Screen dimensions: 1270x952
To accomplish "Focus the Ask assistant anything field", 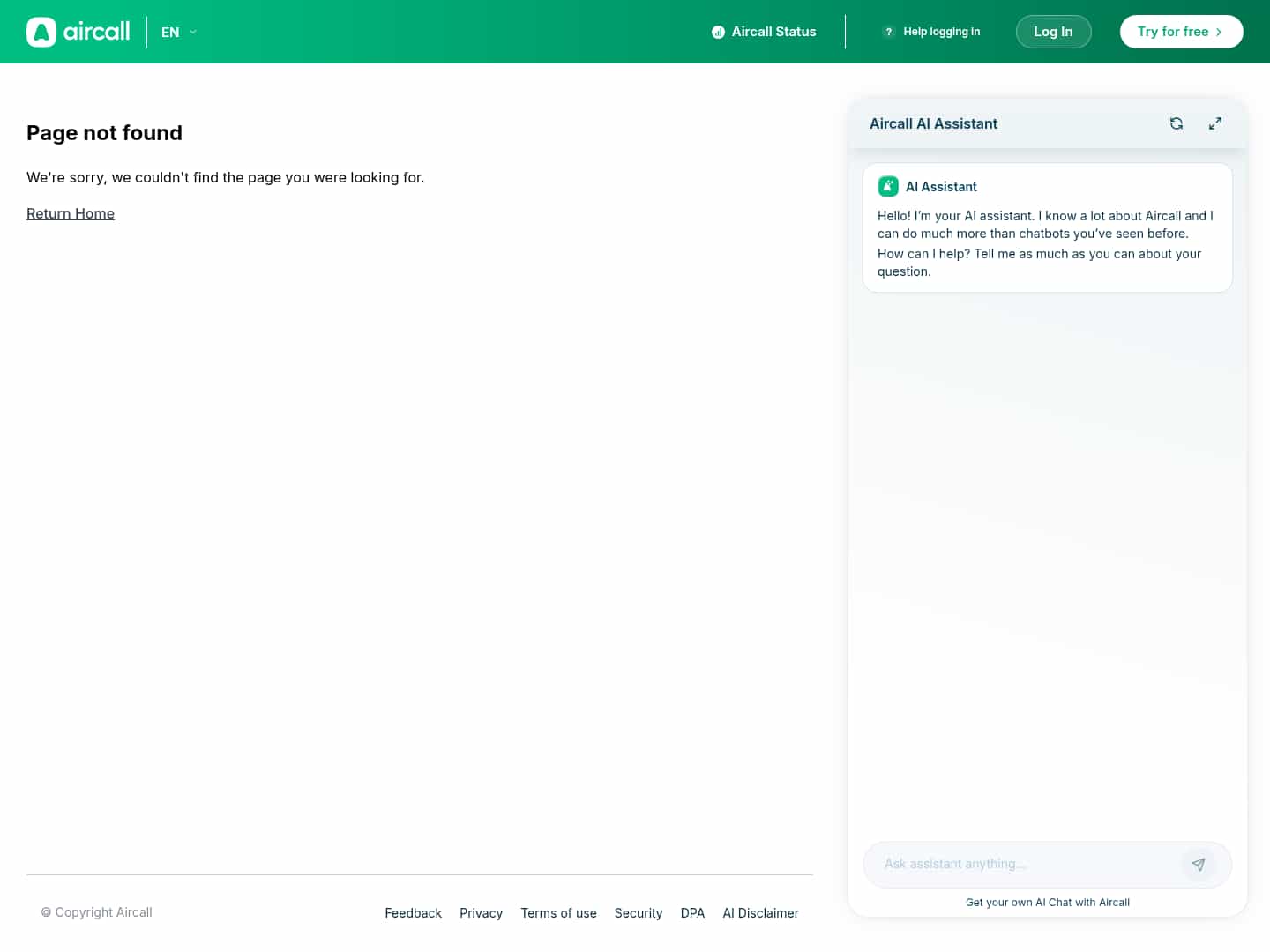I will point(1023,864).
